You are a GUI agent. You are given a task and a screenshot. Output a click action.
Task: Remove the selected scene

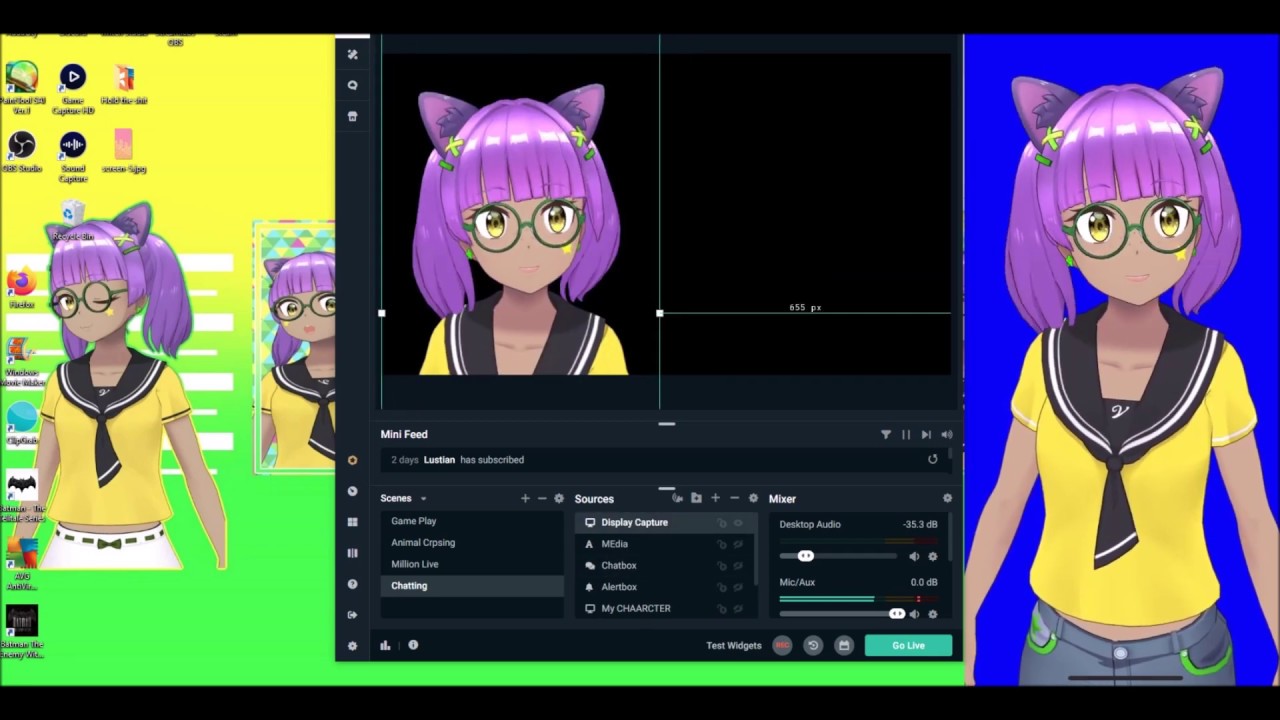click(x=542, y=498)
